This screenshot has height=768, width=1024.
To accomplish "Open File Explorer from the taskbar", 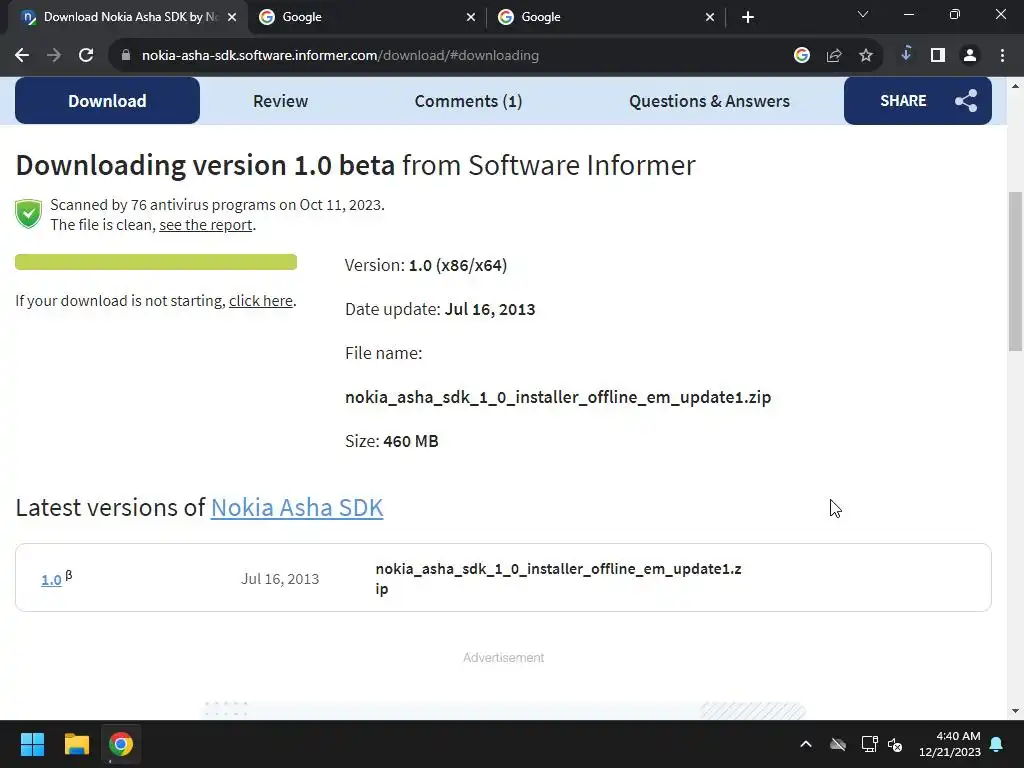I will tap(76, 744).
